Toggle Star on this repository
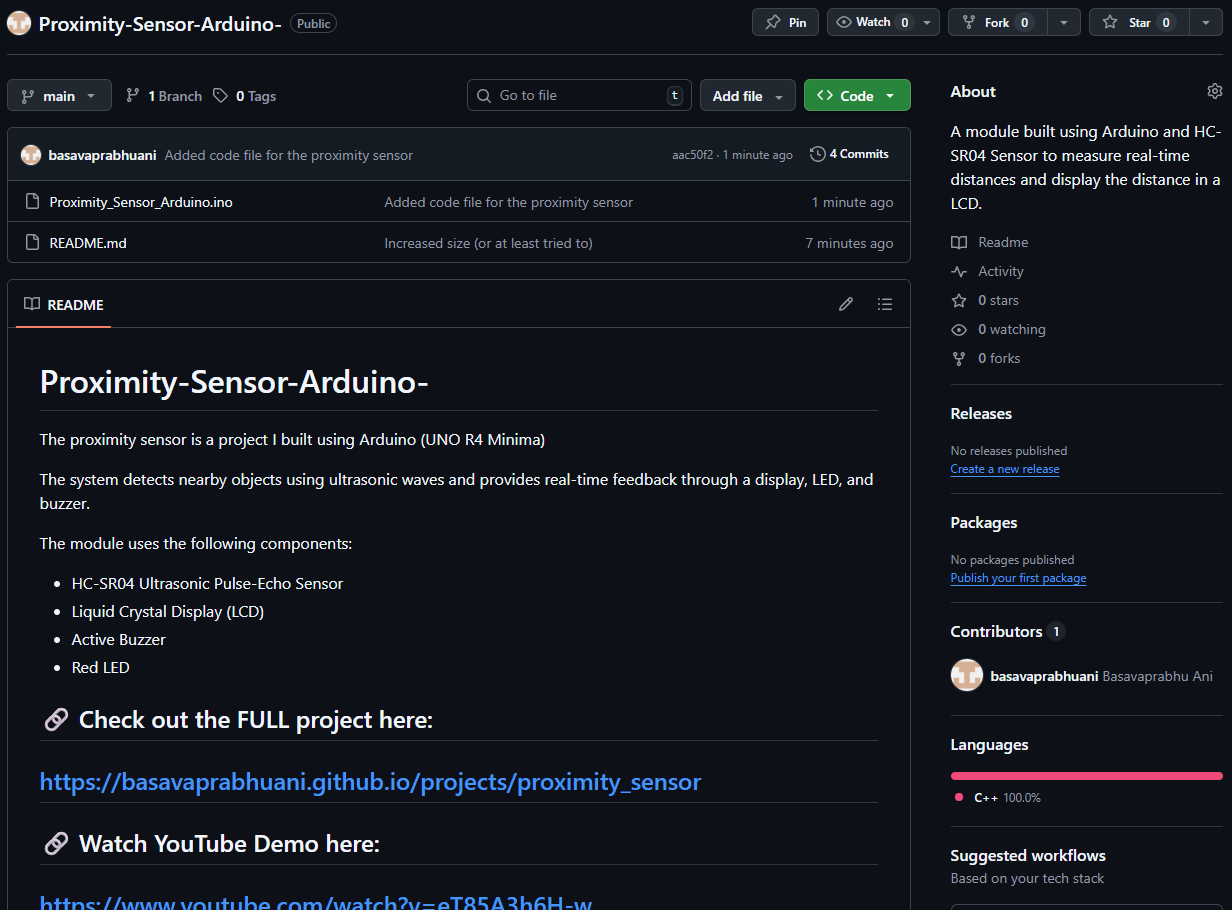Screen dimensions: 1232x910 coord(1138,22)
